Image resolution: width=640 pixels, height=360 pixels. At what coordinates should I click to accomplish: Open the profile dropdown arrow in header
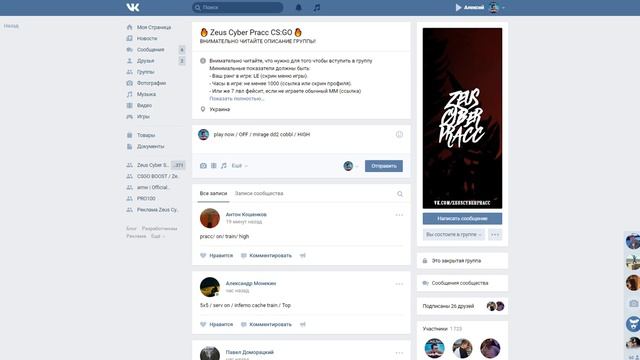503,8
